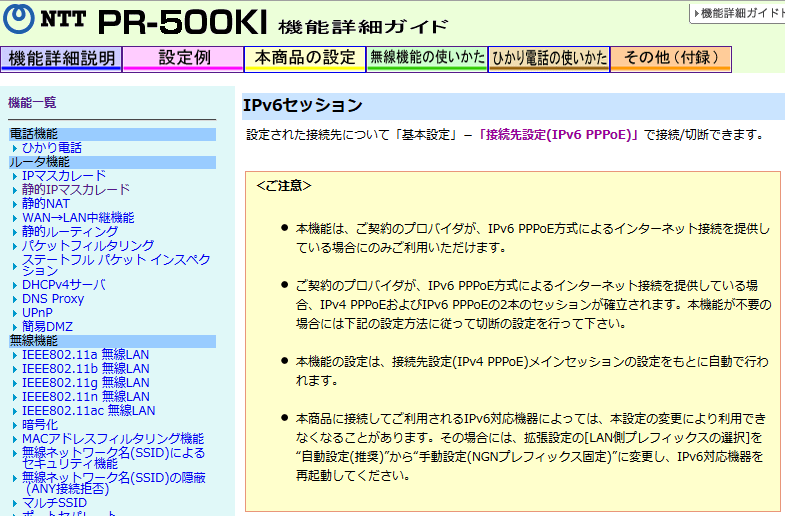785x516 pixels.
Task: Open the 簡易DMZ sidebar link
Action: pyautogui.click(x=47, y=327)
